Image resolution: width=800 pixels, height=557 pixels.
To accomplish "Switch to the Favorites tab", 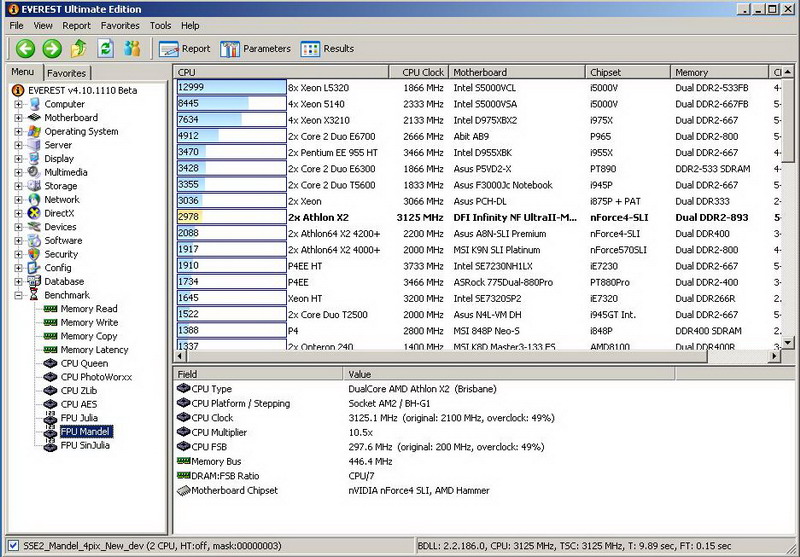I will (67, 73).
